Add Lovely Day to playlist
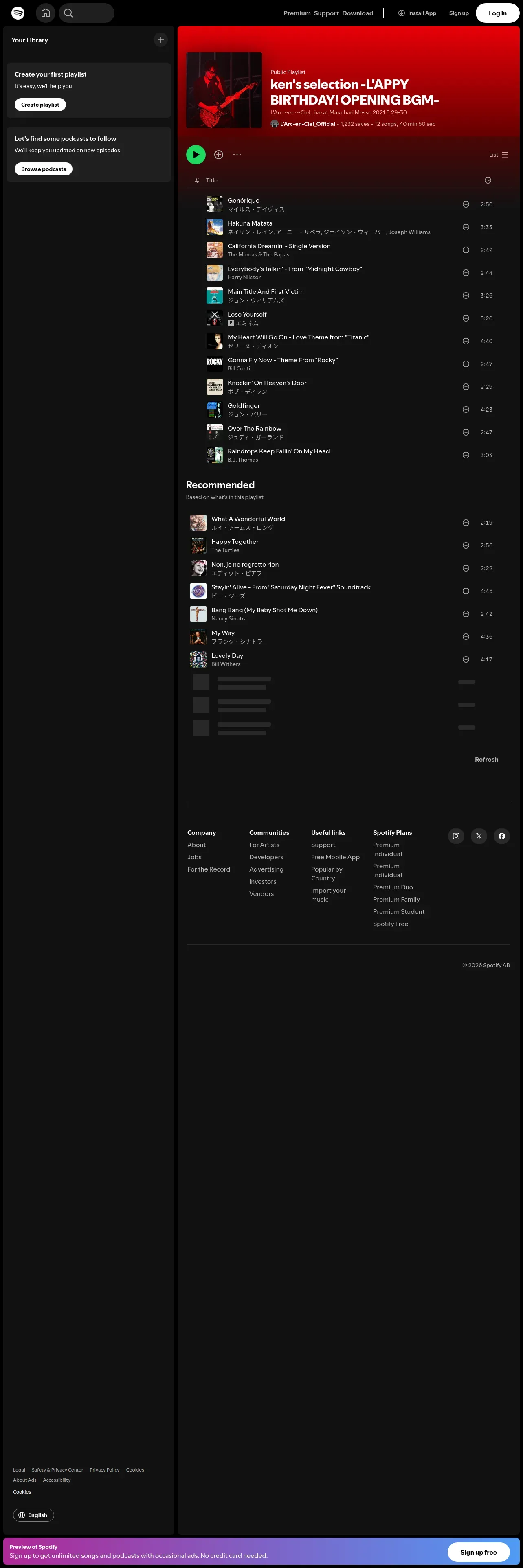Viewport: 523px width, 1568px height. click(466, 660)
